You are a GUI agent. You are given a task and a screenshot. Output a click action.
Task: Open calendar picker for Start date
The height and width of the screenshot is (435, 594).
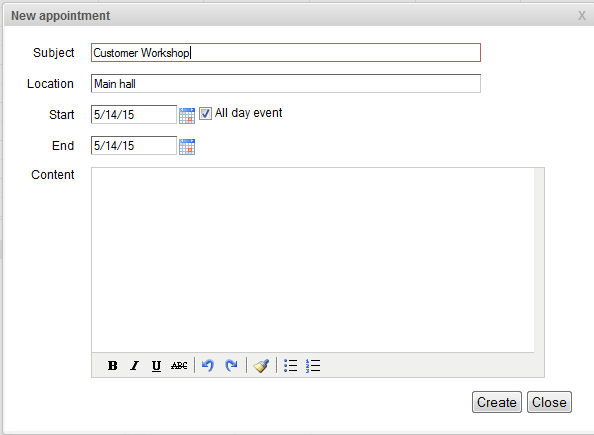(x=187, y=116)
